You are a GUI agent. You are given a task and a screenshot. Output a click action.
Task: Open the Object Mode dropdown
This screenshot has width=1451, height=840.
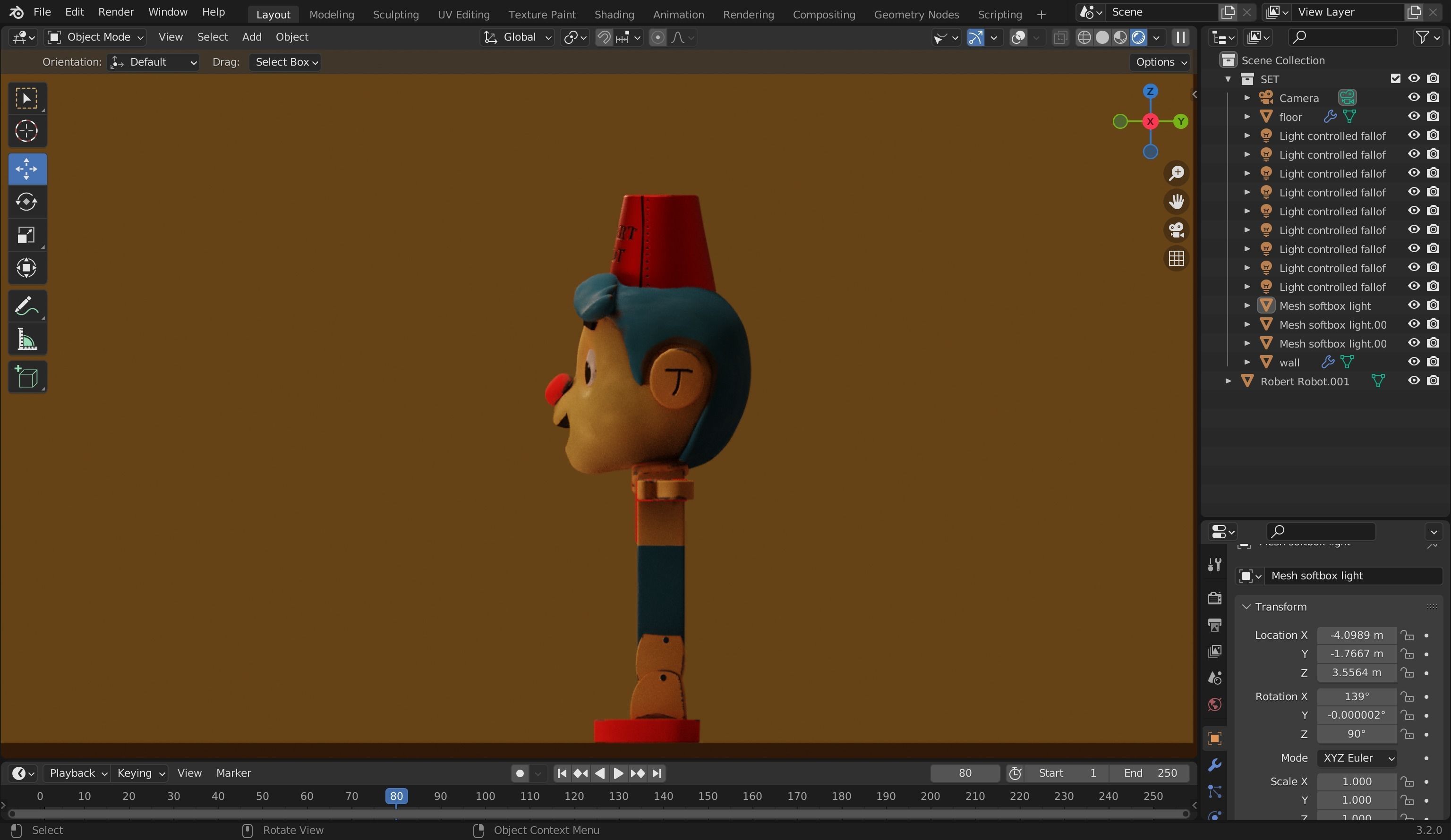95,37
